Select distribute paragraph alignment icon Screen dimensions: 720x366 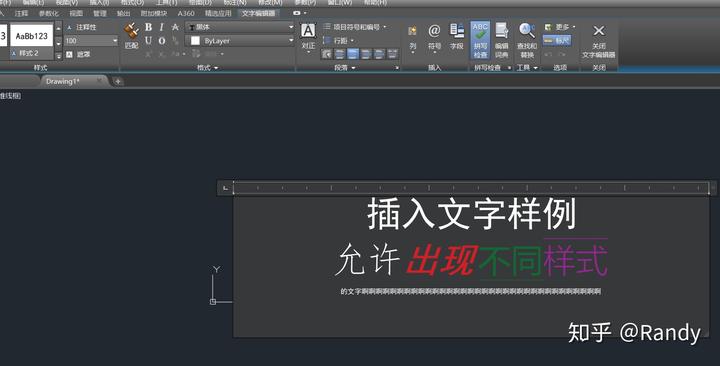tap(393, 54)
